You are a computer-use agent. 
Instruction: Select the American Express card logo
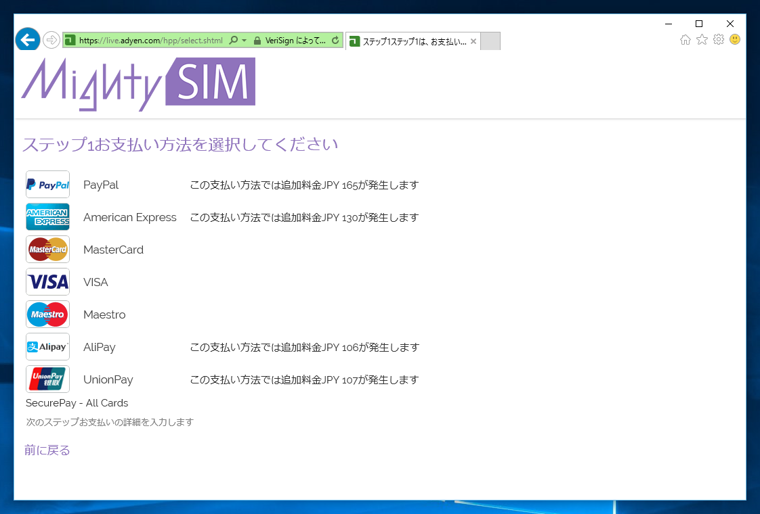click(48, 217)
